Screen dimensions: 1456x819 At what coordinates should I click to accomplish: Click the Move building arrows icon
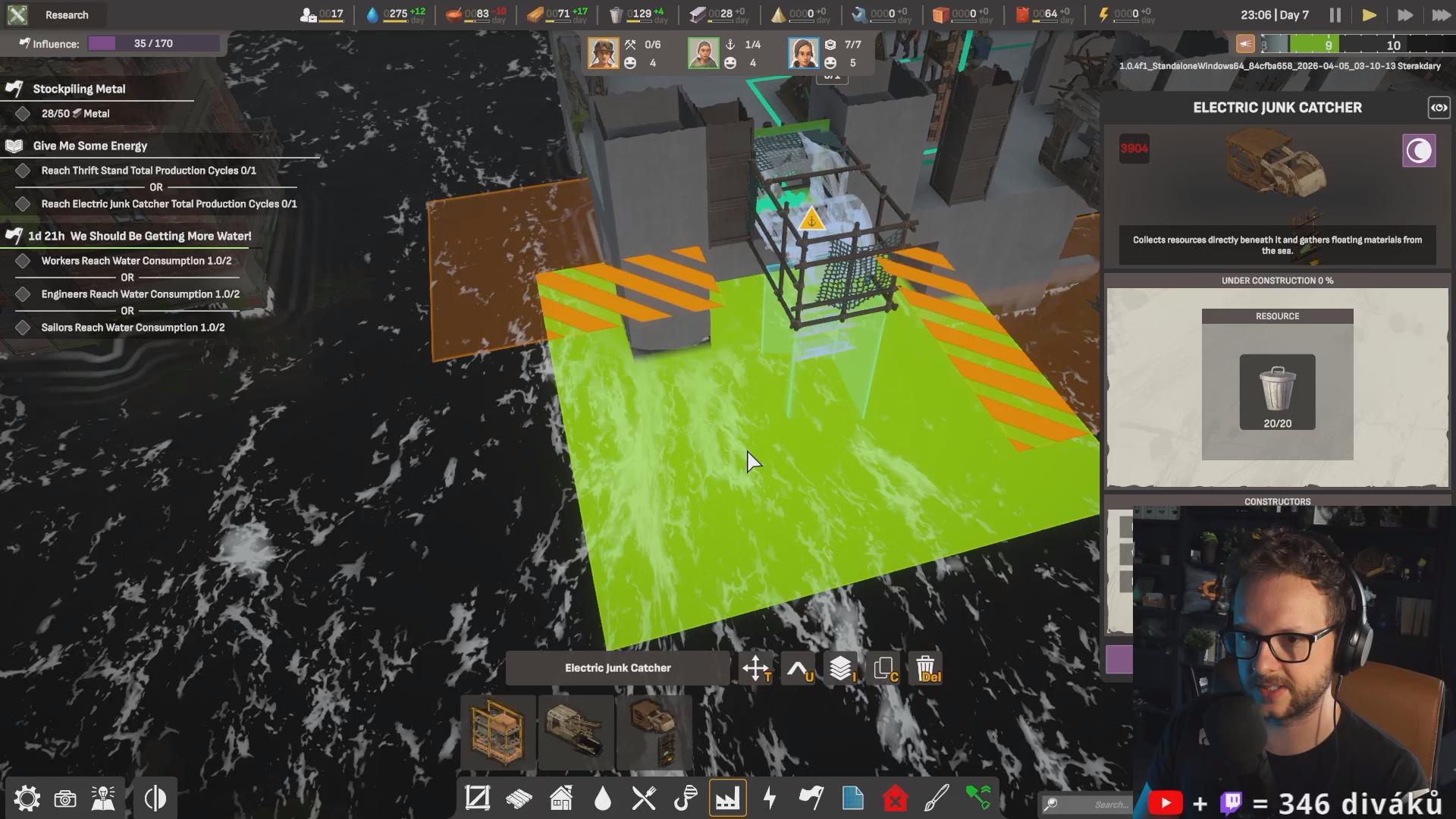(x=756, y=669)
